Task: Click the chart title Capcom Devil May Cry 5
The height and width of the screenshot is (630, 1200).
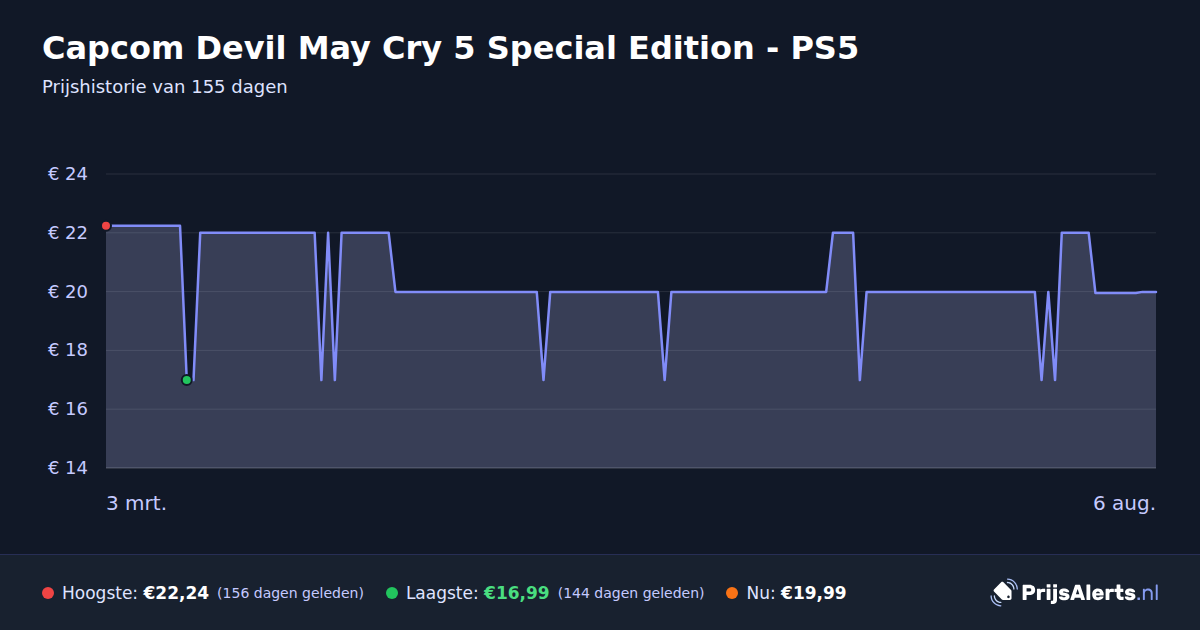Action: (x=450, y=48)
